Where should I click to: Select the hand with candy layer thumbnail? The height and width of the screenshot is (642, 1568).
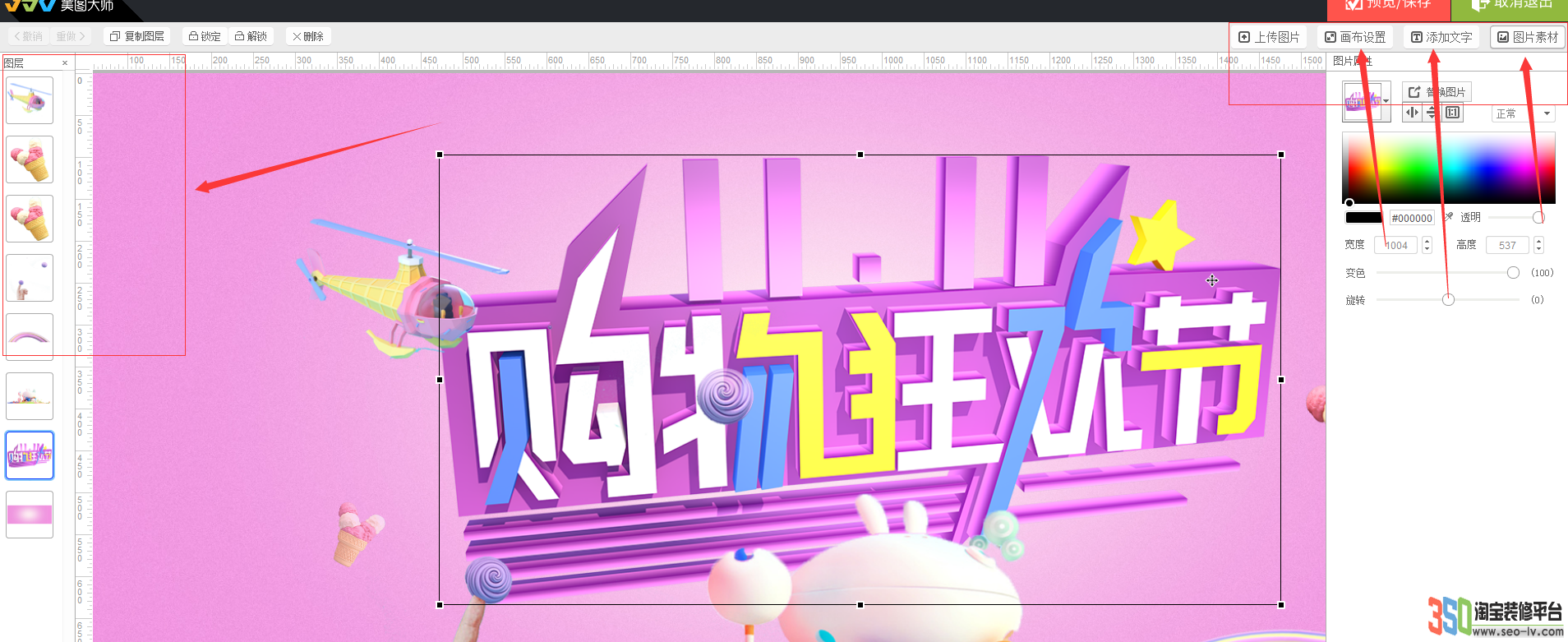coord(30,278)
